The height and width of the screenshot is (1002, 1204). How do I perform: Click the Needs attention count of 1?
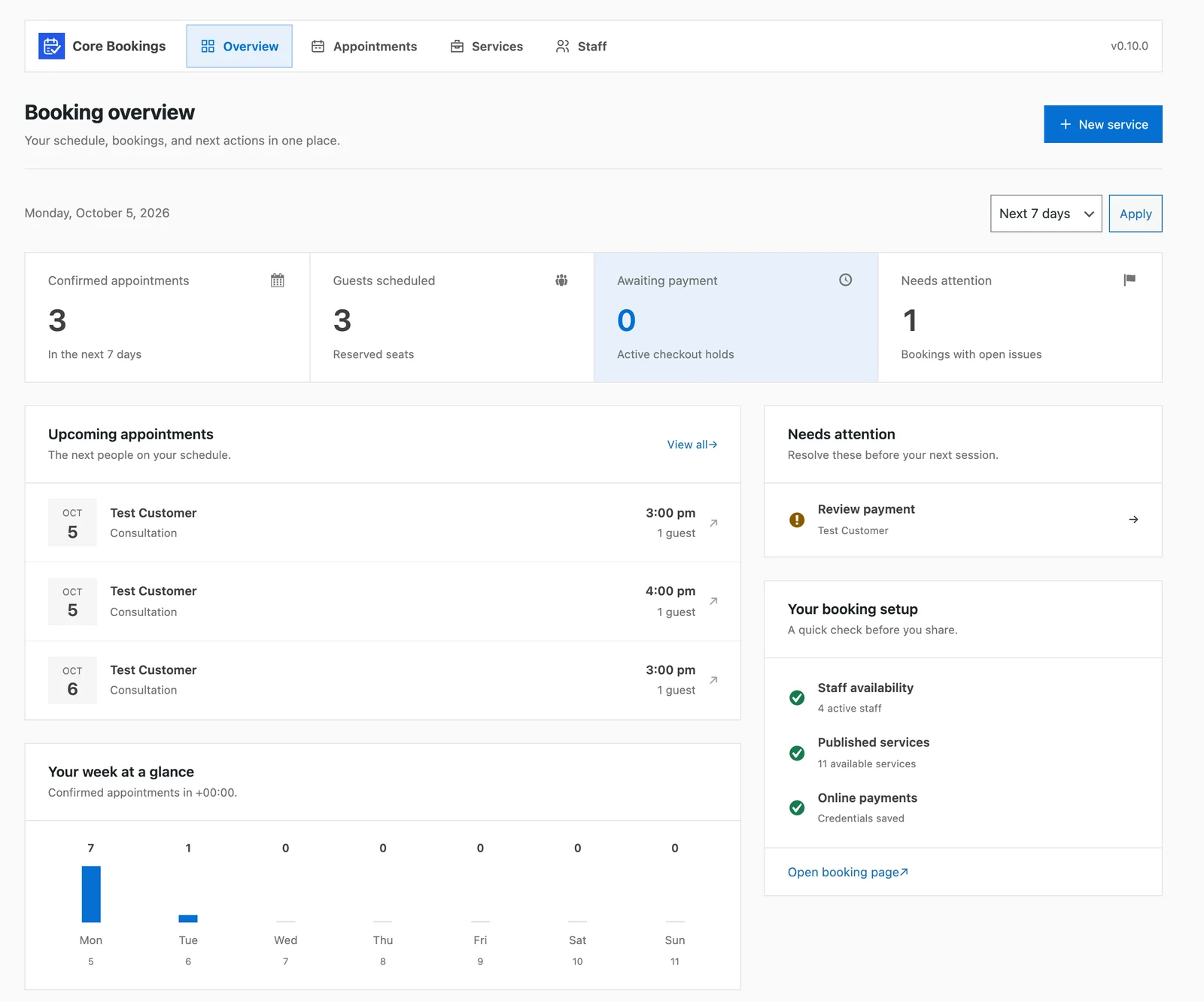[910, 320]
